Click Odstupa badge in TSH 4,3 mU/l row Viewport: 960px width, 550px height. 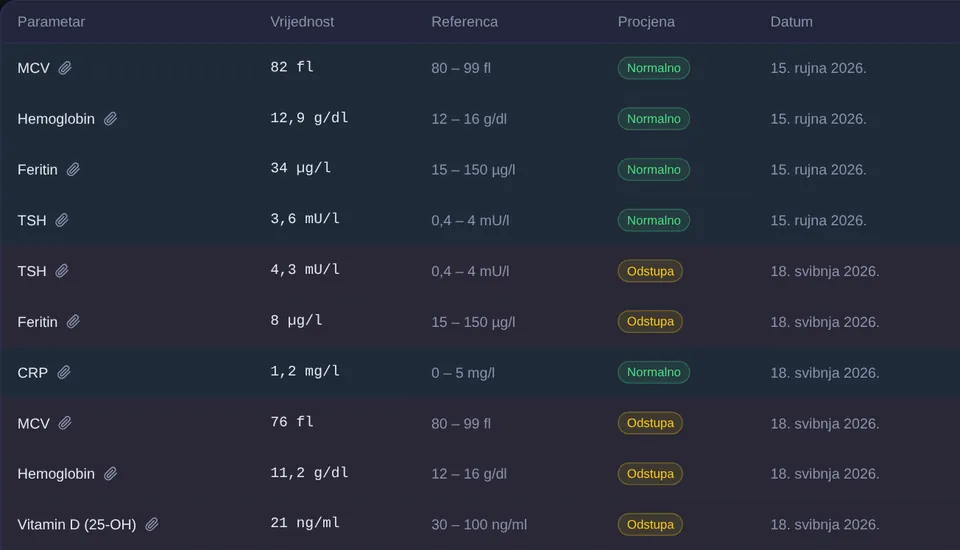click(x=650, y=271)
